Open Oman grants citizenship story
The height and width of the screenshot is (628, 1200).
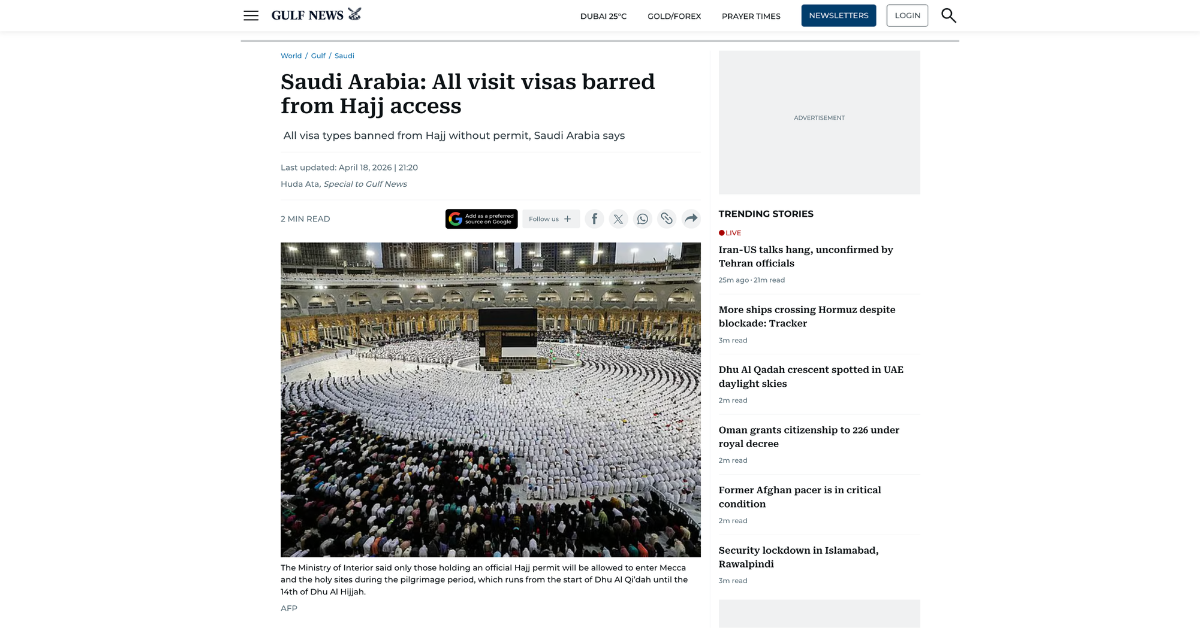809,436
